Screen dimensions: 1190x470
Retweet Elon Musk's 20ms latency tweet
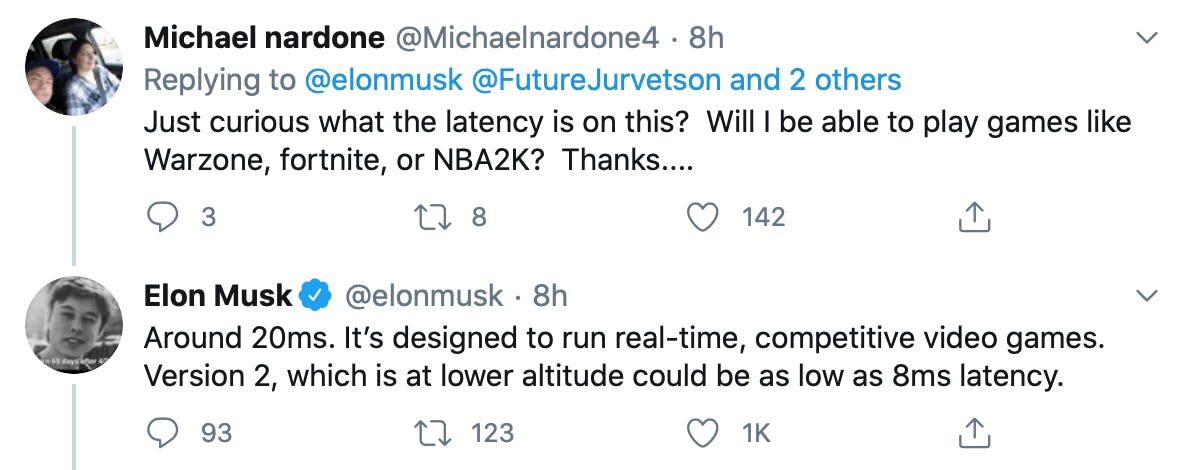coord(434,432)
